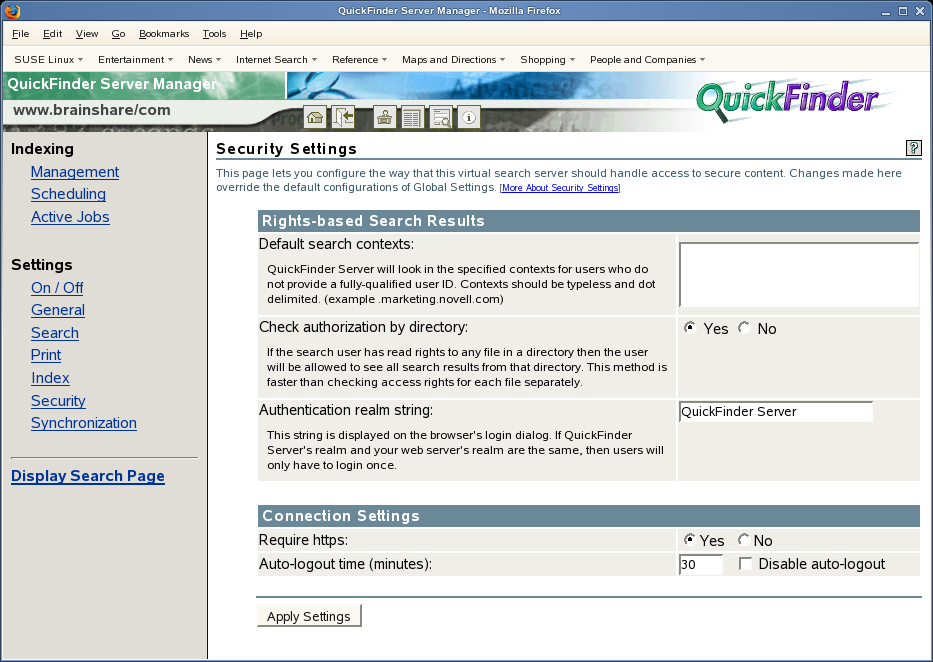Click the information (i) toolbar icon

(469, 117)
